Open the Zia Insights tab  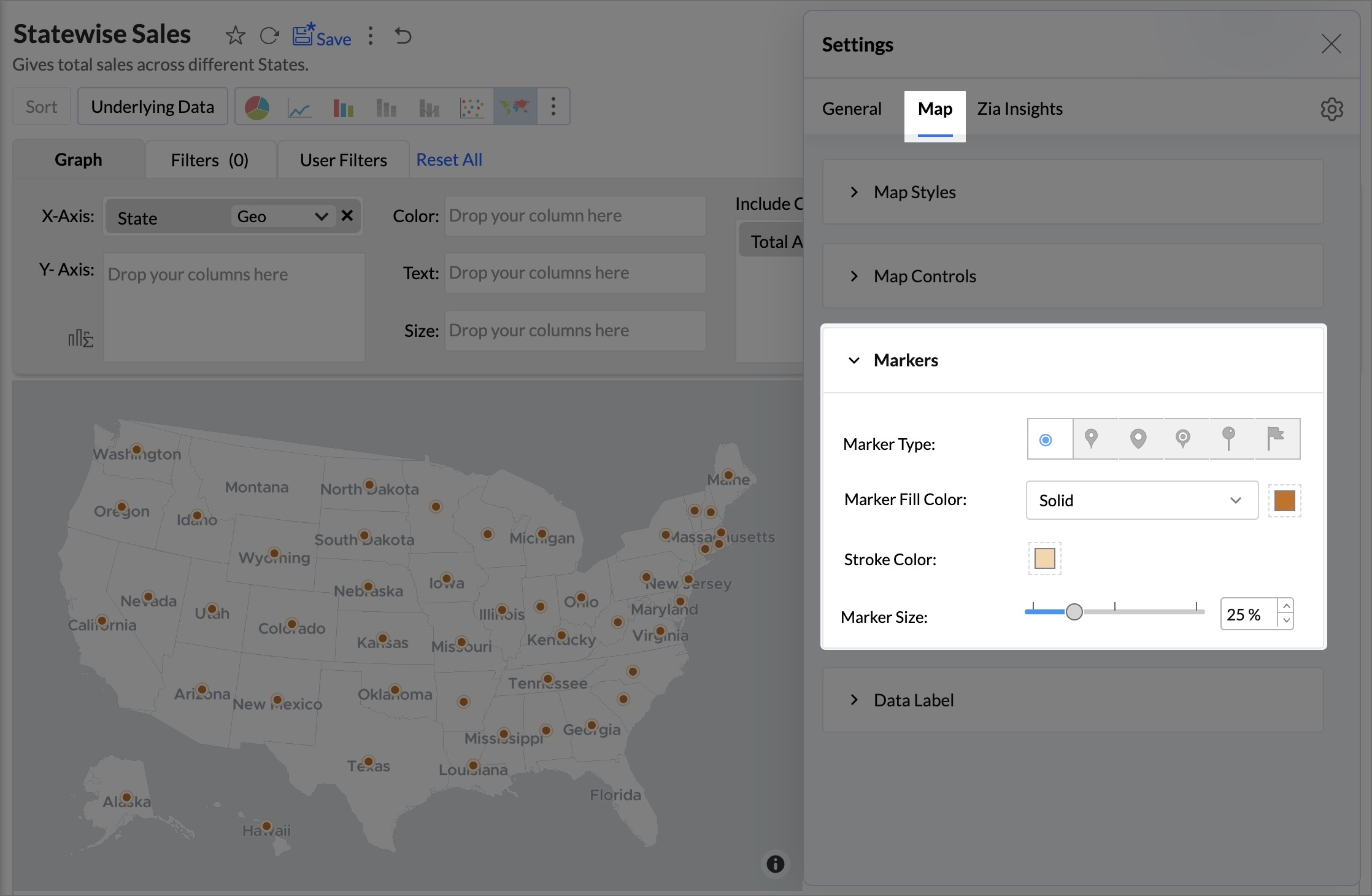1020,109
